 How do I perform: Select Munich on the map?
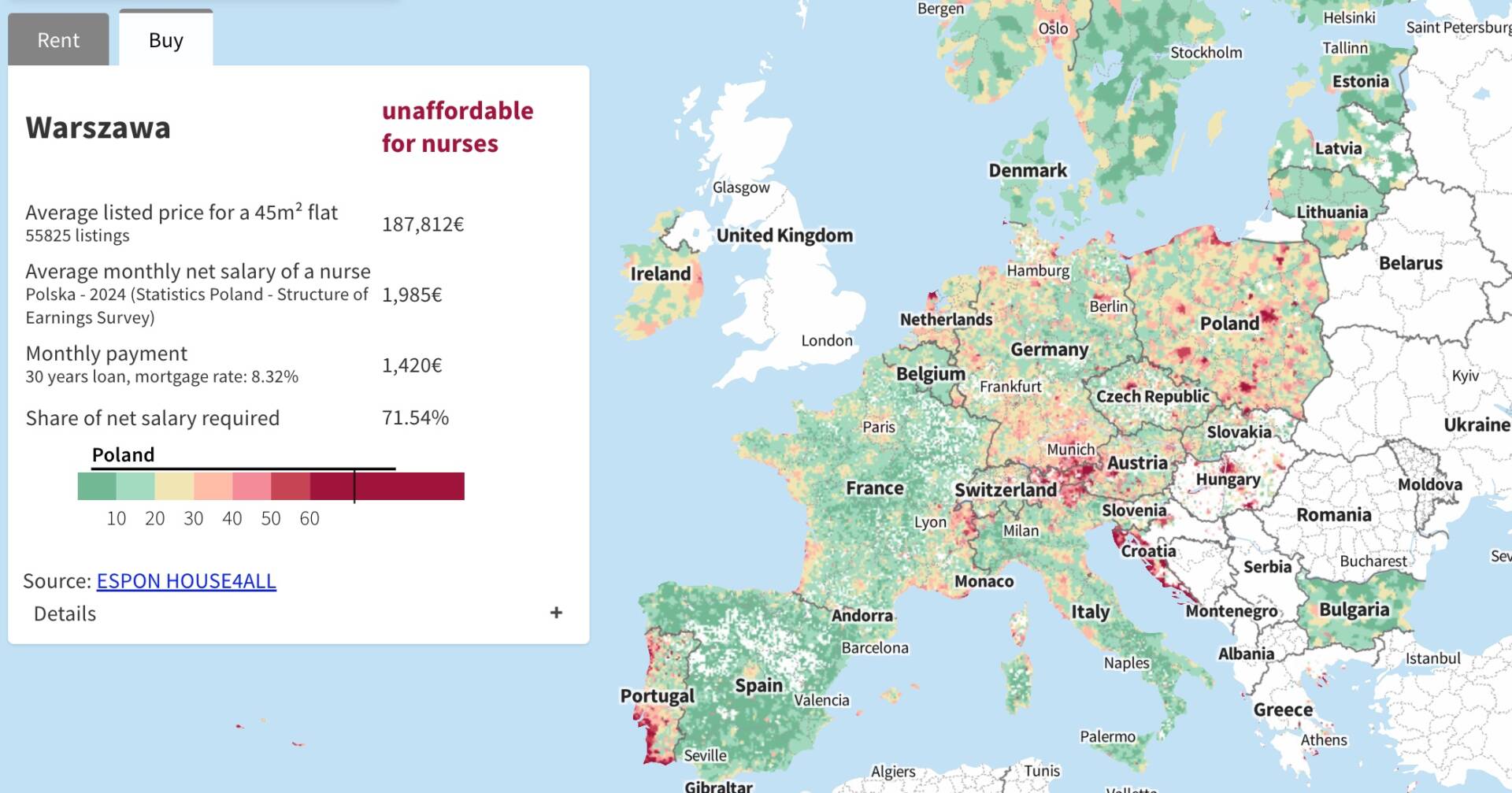coord(1070,449)
